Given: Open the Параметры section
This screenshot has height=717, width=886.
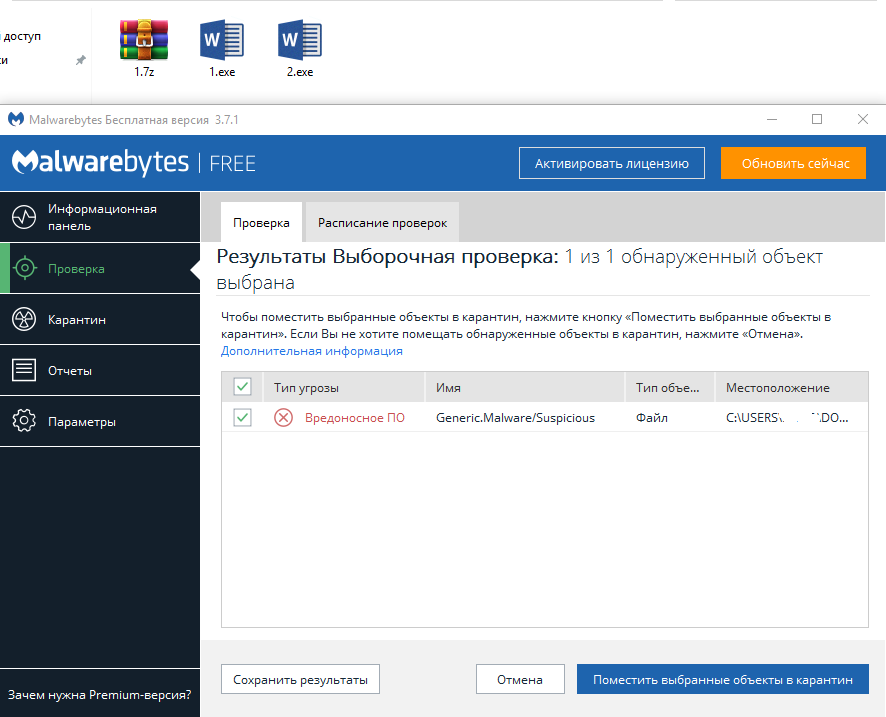Looking at the screenshot, I should [100, 421].
